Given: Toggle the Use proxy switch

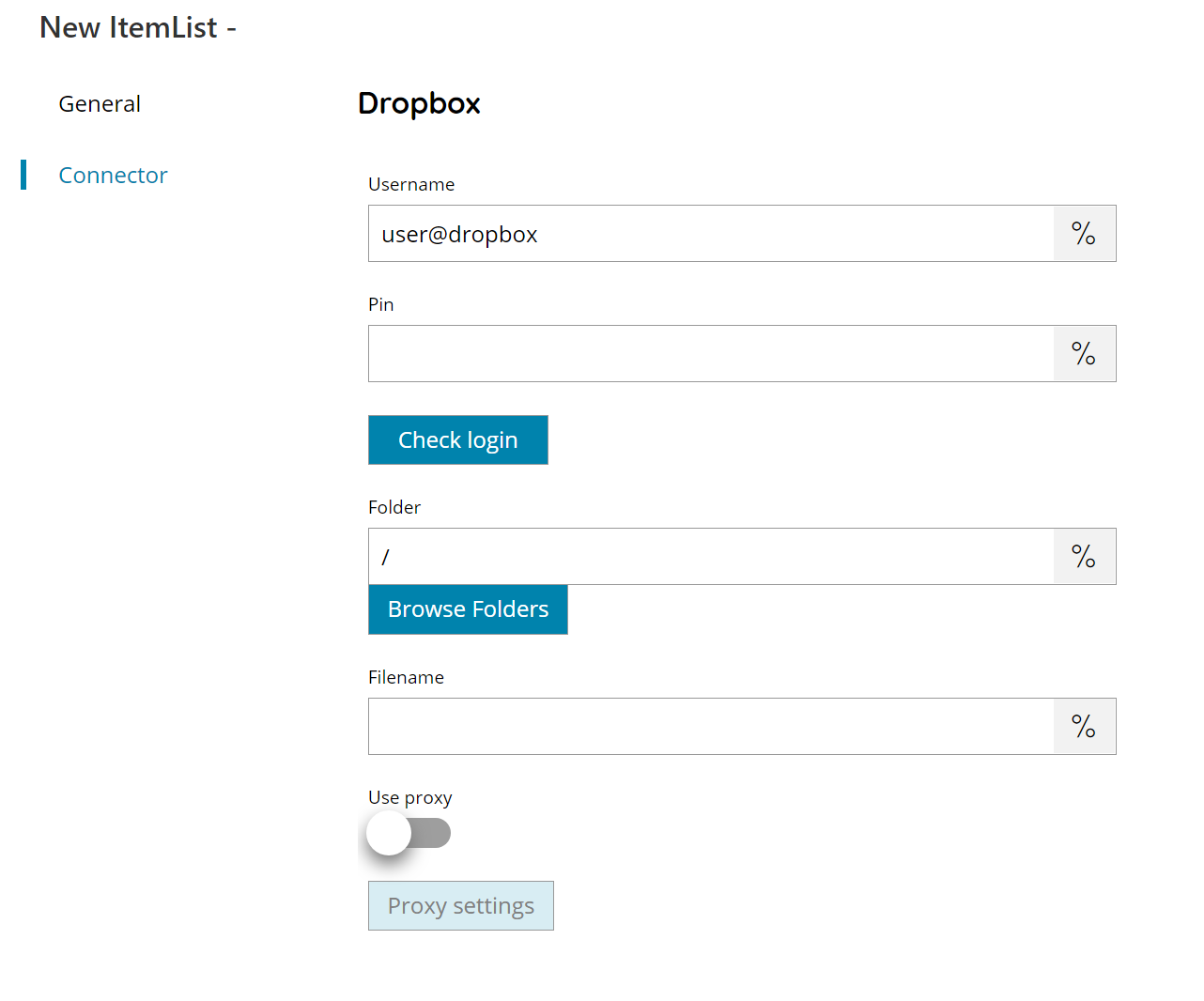Looking at the screenshot, I should coord(409,833).
